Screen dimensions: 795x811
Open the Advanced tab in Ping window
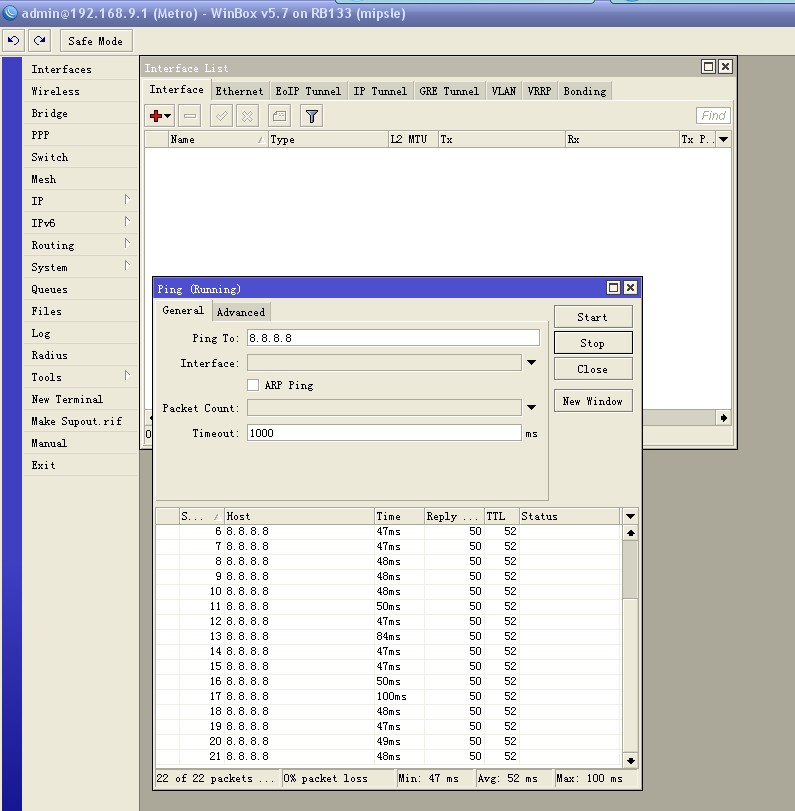tap(241, 312)
